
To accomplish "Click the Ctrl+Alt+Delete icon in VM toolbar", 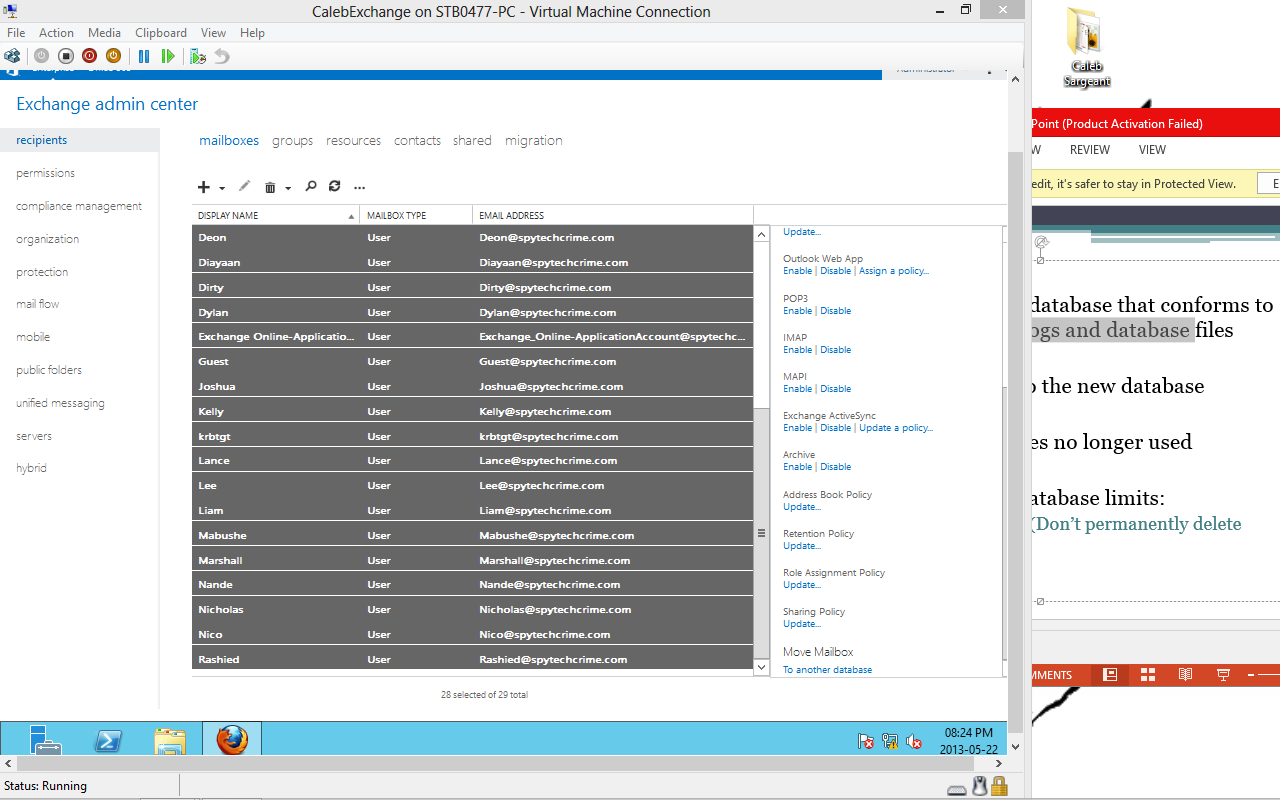I will tap(12, 56).
